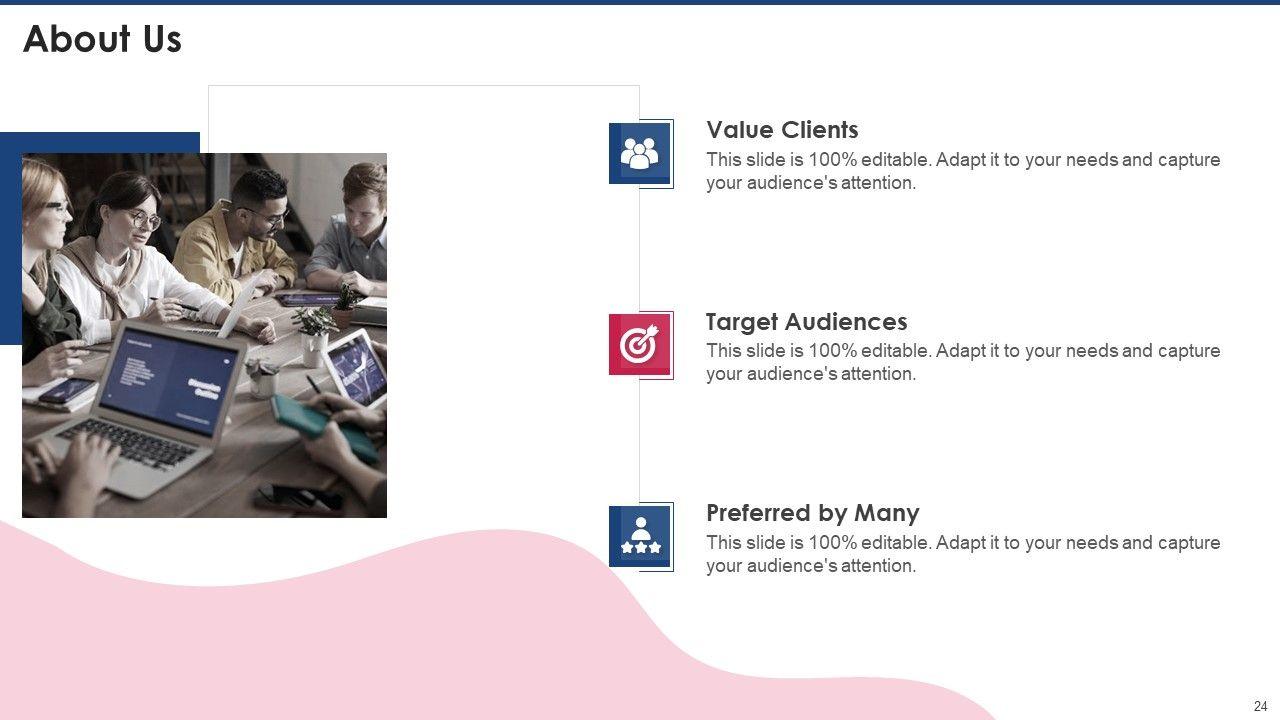
Task: Click the thin blue bar atop the slide
Action: coord(640,2)
